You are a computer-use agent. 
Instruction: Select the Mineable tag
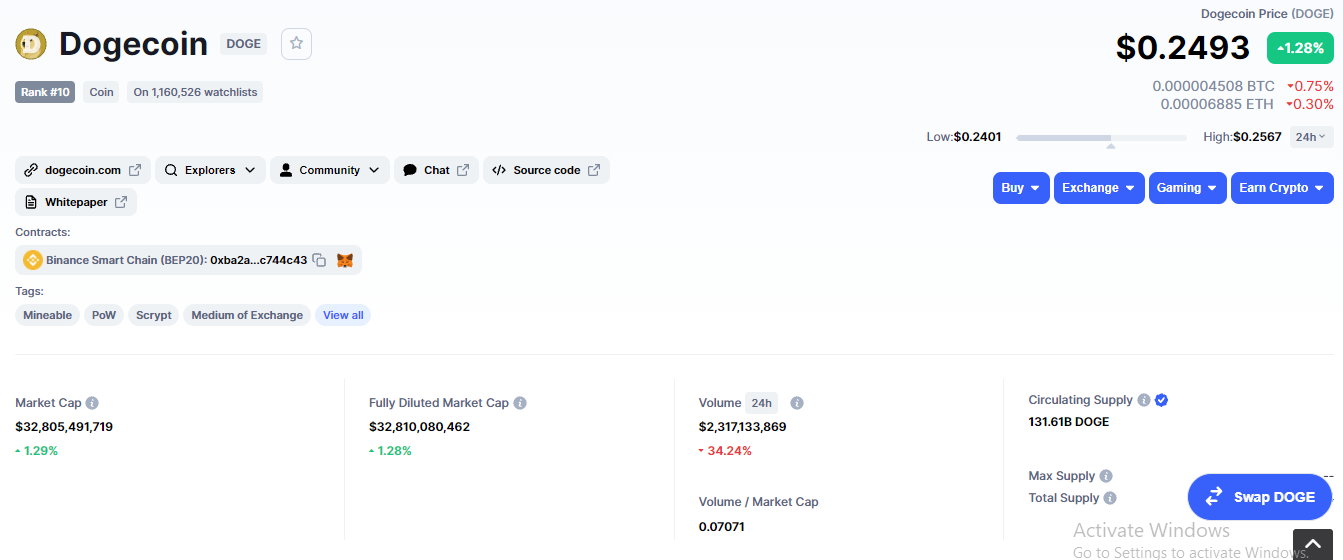coord(47,315)
